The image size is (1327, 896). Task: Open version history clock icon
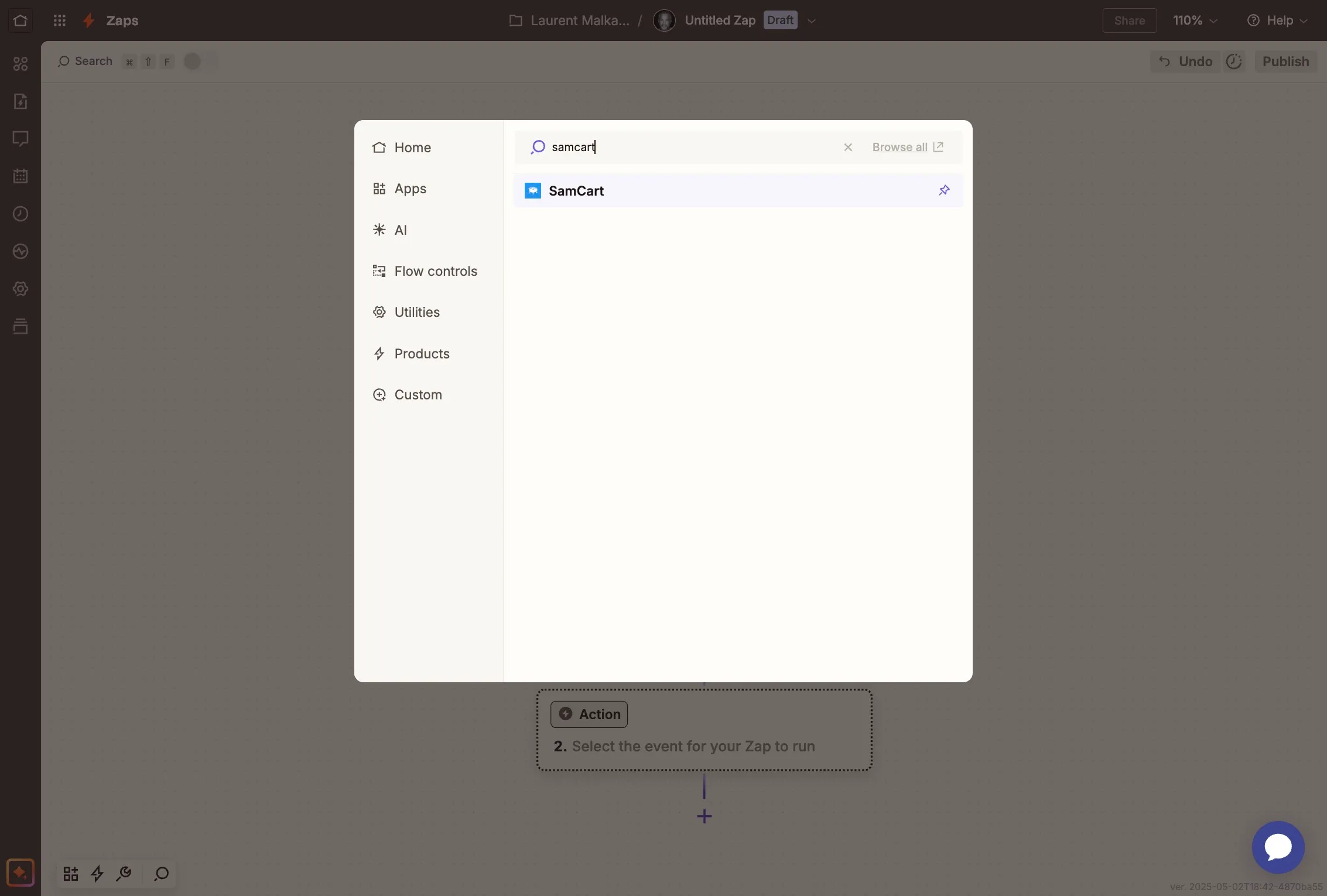(1234, 61)
